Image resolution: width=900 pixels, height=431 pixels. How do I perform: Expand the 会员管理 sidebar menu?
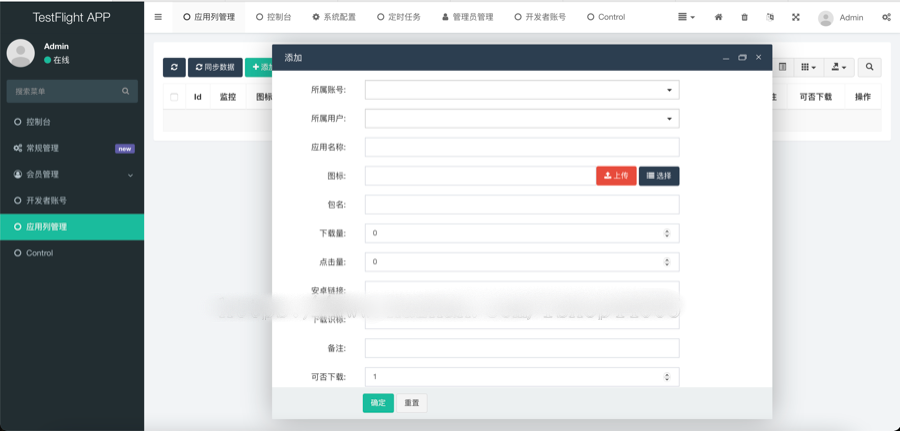(x=72, y=175)
